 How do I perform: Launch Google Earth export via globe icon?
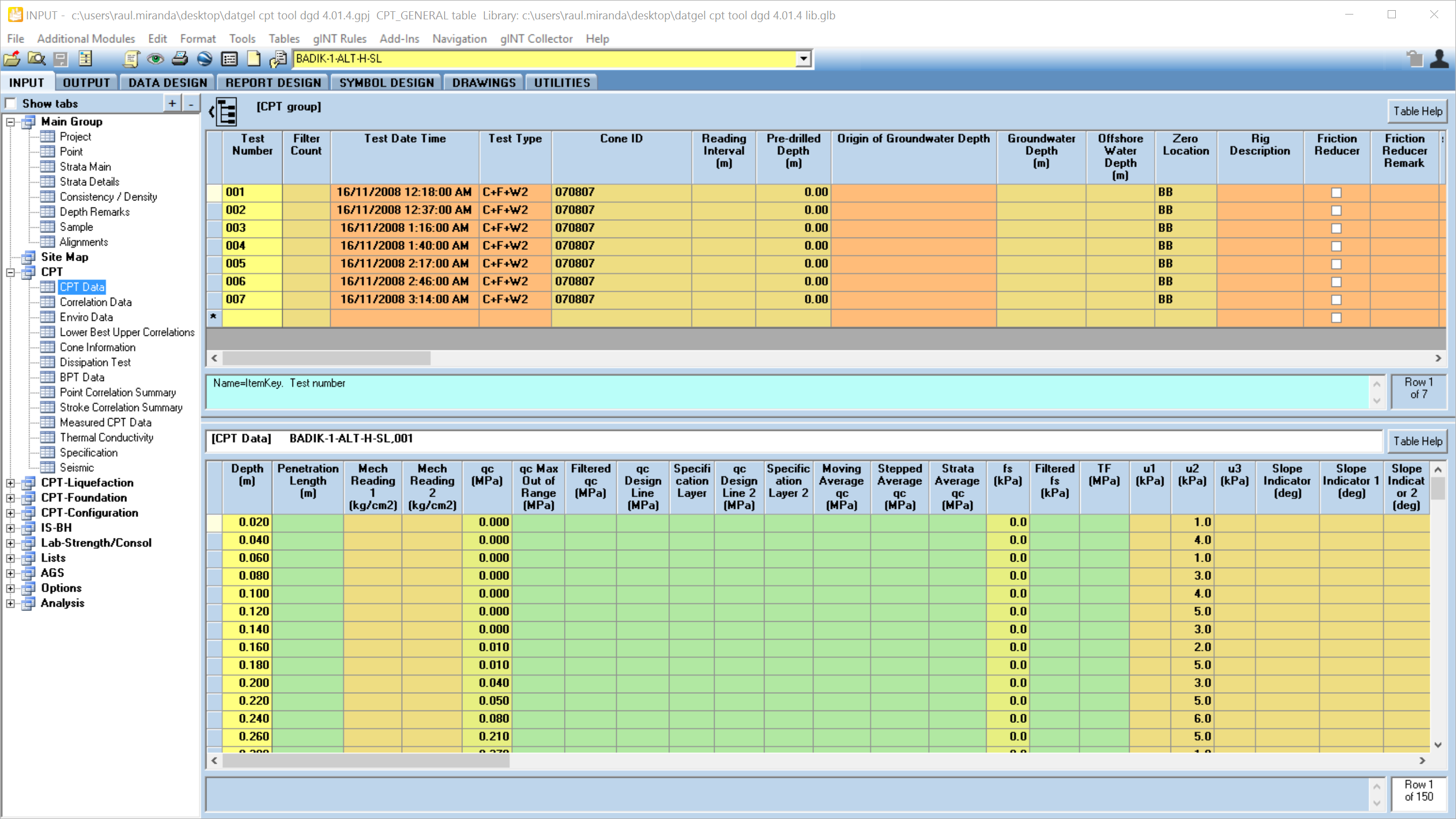[204, 59]
